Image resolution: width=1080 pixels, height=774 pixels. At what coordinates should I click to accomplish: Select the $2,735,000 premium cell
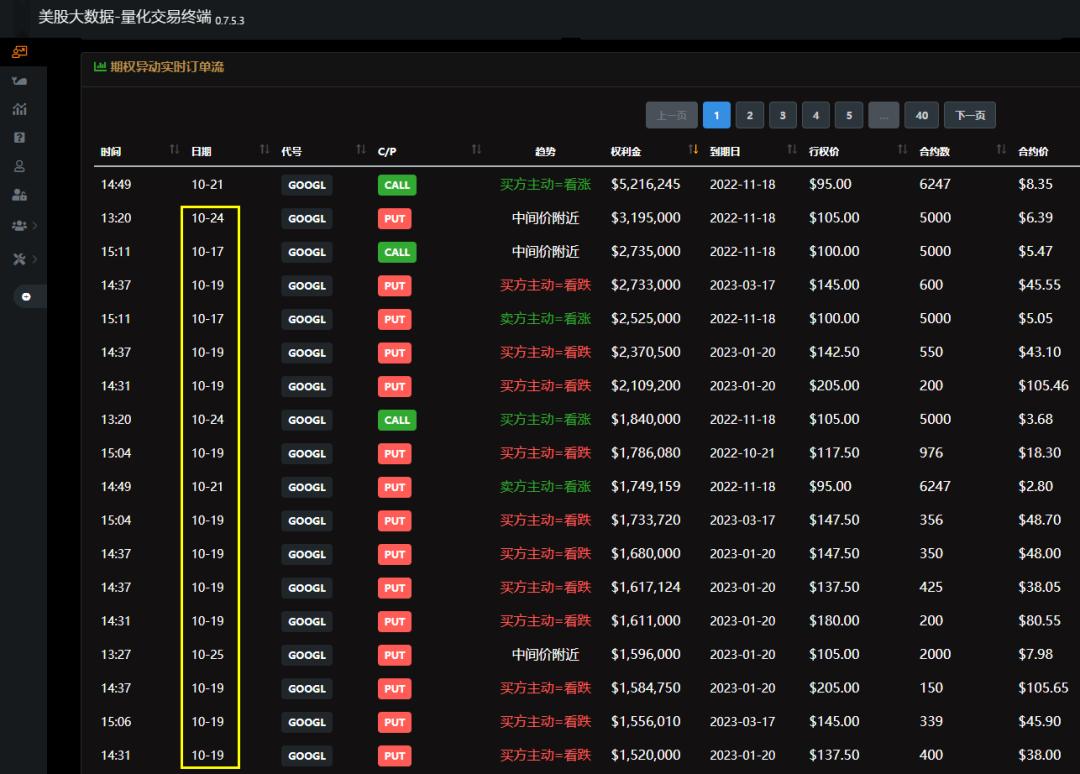coord(645,251)
